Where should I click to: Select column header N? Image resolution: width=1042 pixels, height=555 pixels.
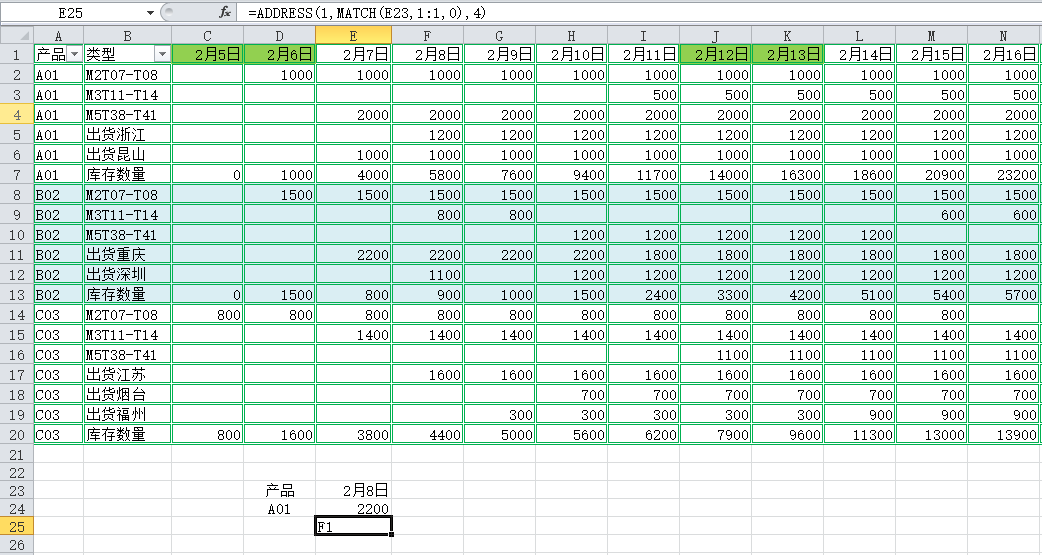pyautogui.click(x=1003, y=35)
